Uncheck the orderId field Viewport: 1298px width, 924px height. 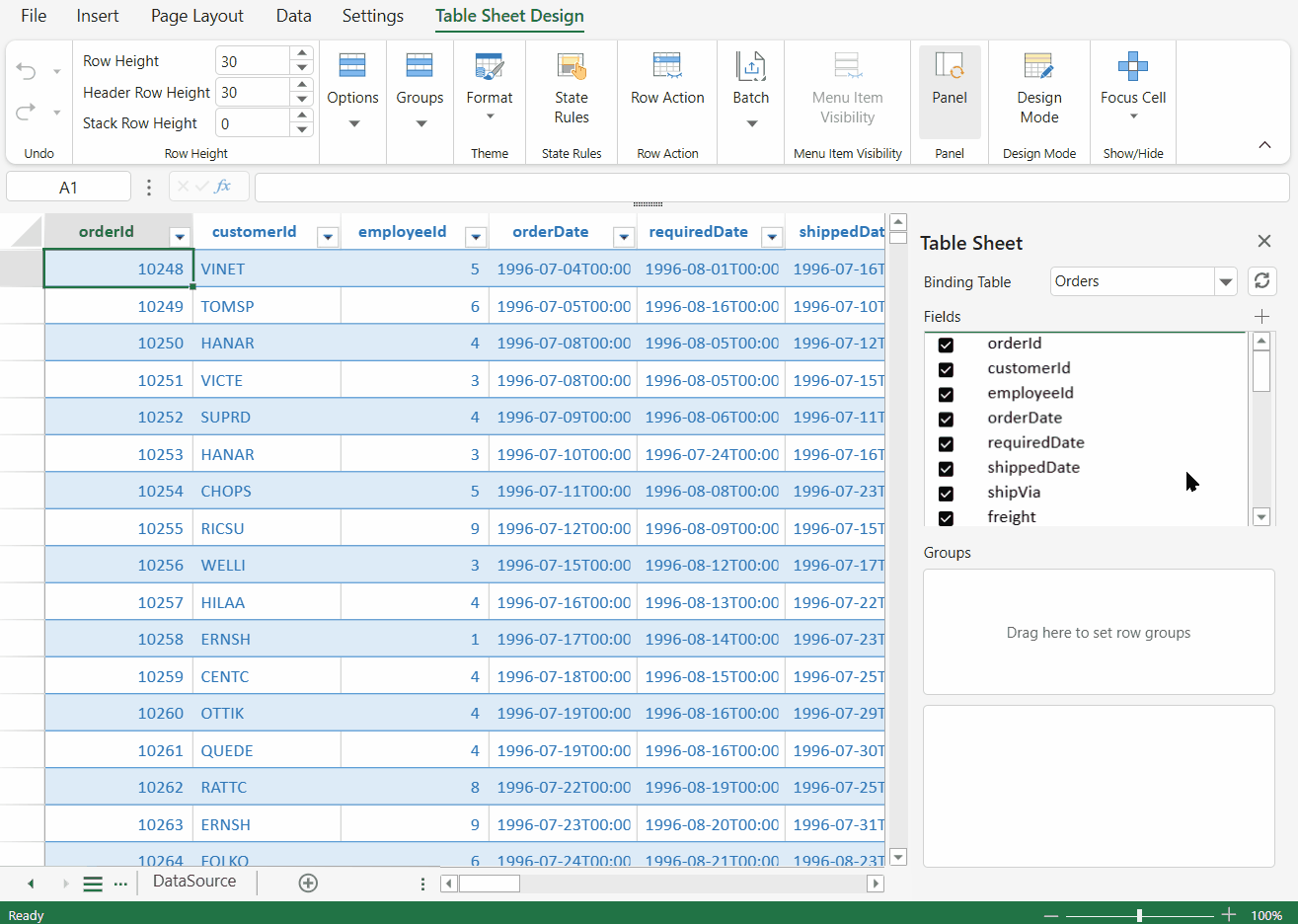click(946, 345)
